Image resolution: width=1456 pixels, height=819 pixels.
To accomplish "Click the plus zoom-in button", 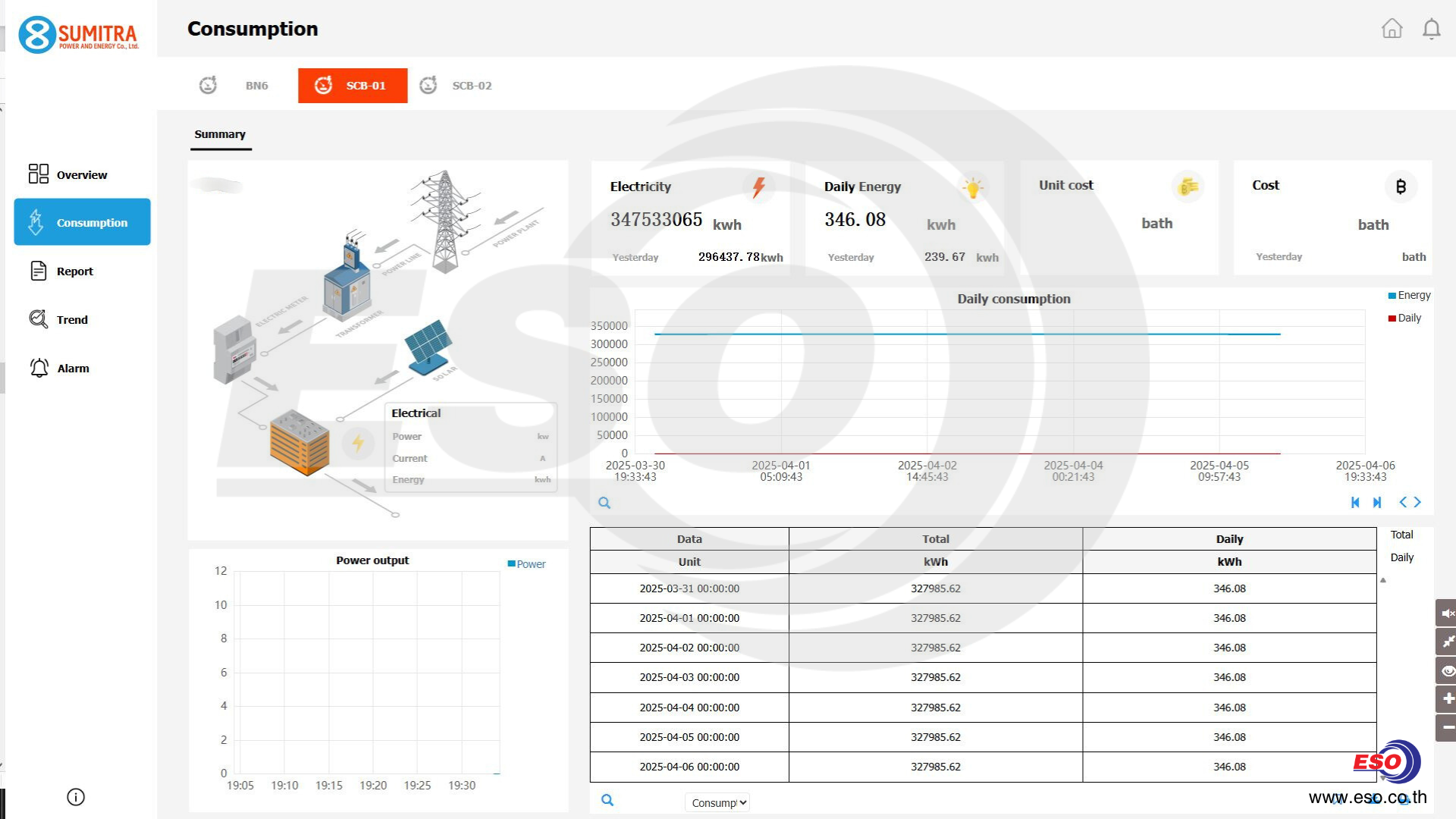I will (1447, 698).
